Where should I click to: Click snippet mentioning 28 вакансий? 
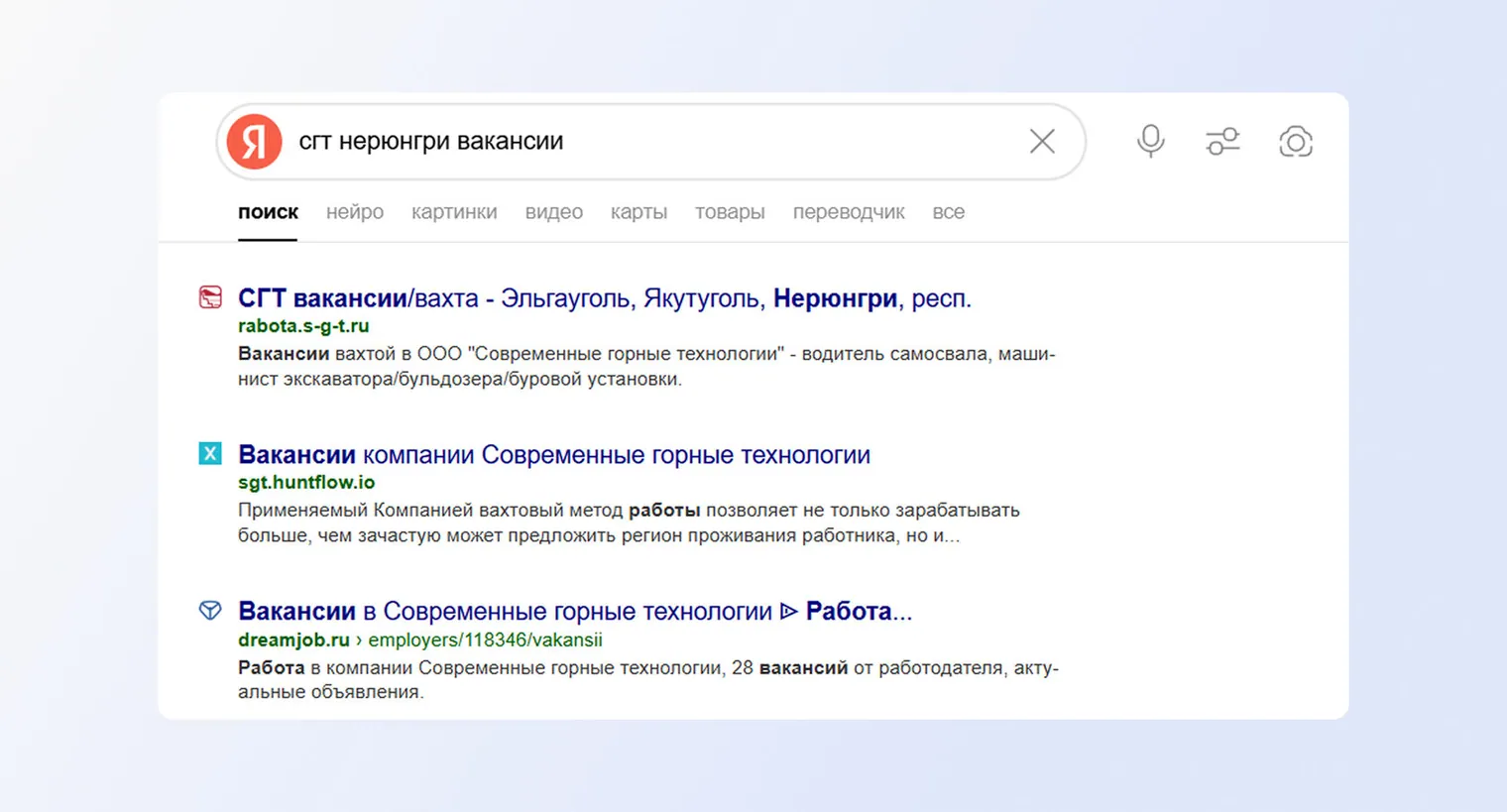(648, 679)
